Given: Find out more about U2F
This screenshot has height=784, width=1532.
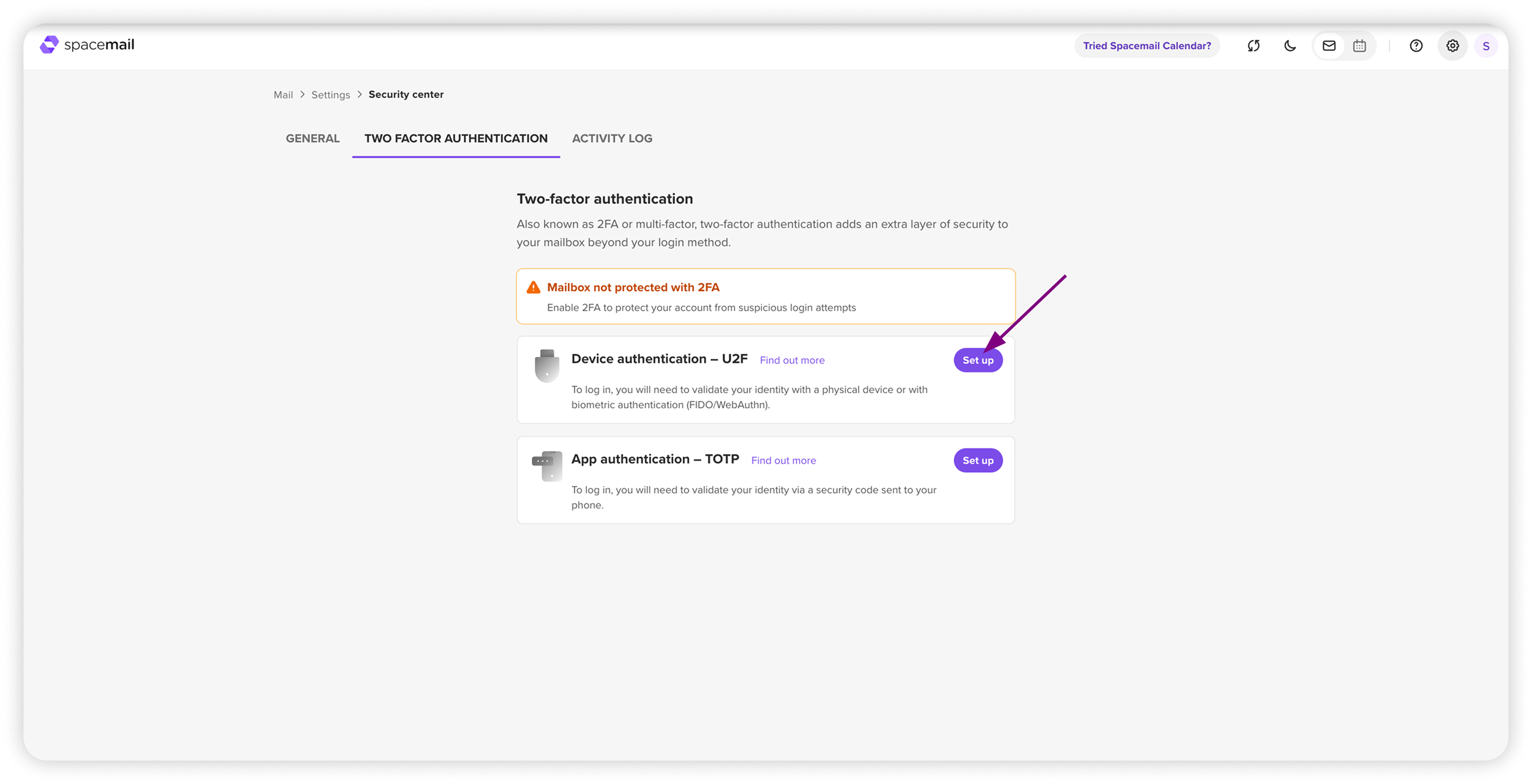Looking at the screenshot, I should tap(792, 360).
